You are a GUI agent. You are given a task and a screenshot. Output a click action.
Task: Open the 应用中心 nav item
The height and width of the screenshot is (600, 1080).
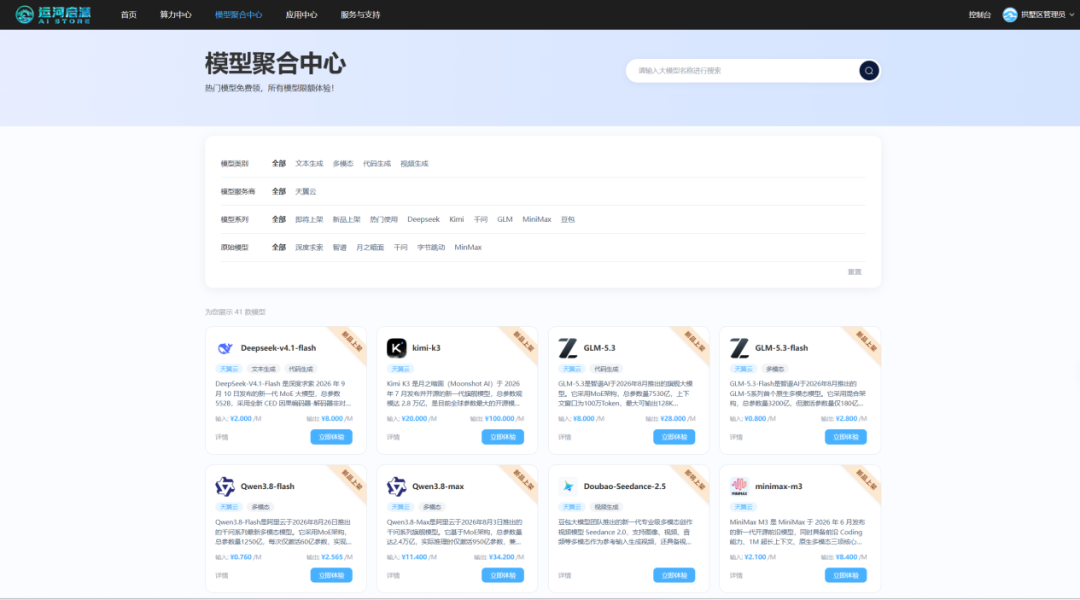(301, 14)
